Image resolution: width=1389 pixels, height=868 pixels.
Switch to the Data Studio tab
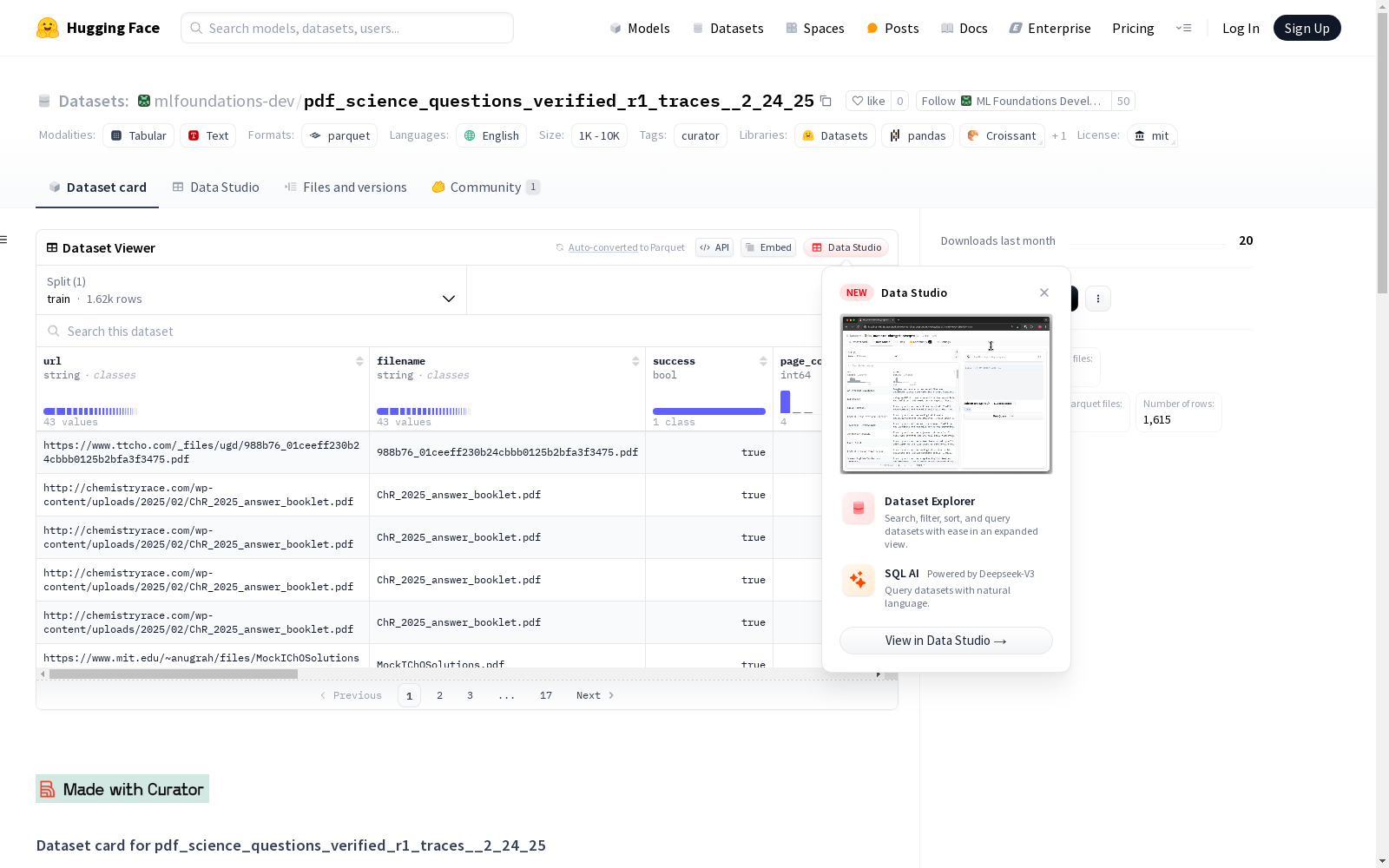coord(215,187)
